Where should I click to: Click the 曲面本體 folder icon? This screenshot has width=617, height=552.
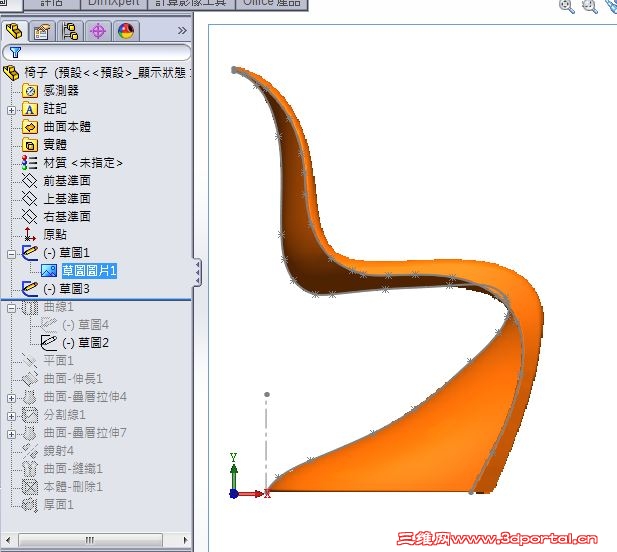30,127
